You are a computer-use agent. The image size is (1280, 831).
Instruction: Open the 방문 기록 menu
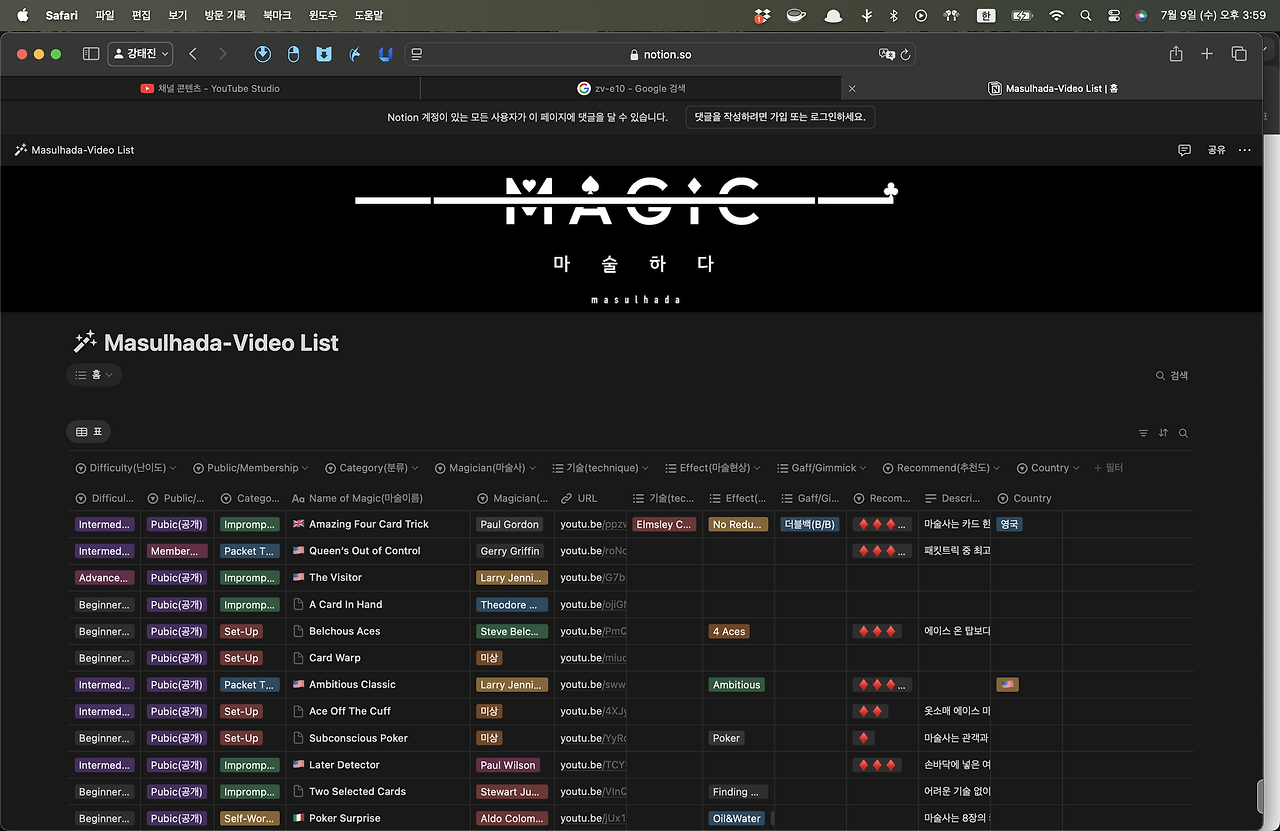[225, 15]
